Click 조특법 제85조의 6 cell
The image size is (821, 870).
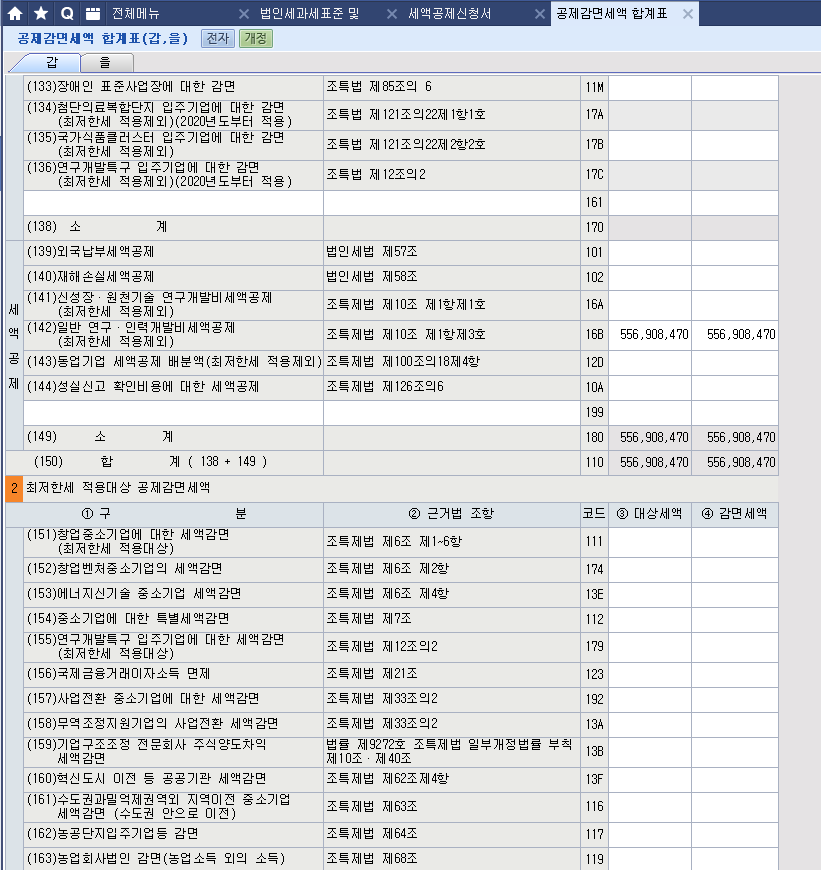(452, 87)
